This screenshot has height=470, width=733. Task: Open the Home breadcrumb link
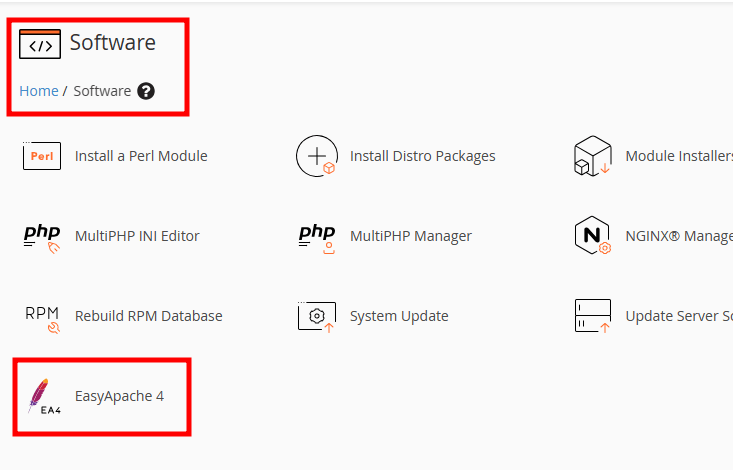39,91
